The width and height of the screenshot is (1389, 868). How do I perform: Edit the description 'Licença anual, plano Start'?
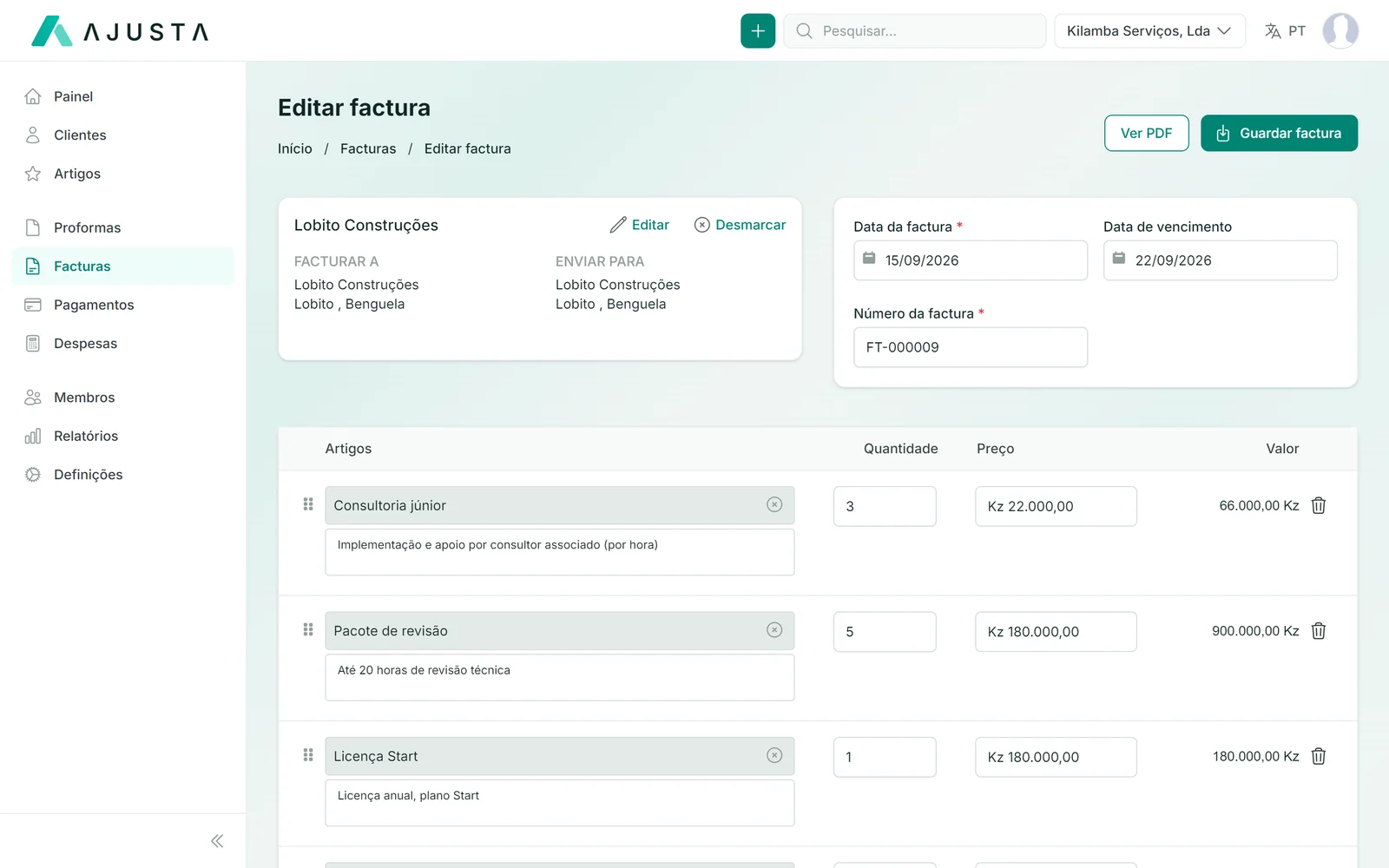(560, 803)
